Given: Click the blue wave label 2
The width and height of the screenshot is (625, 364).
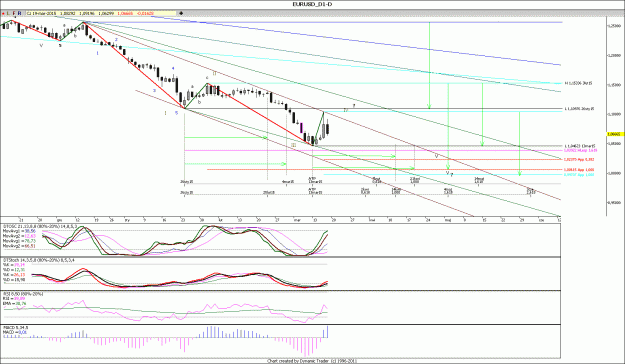Looking at the screenshot, I should coord(116,39).
